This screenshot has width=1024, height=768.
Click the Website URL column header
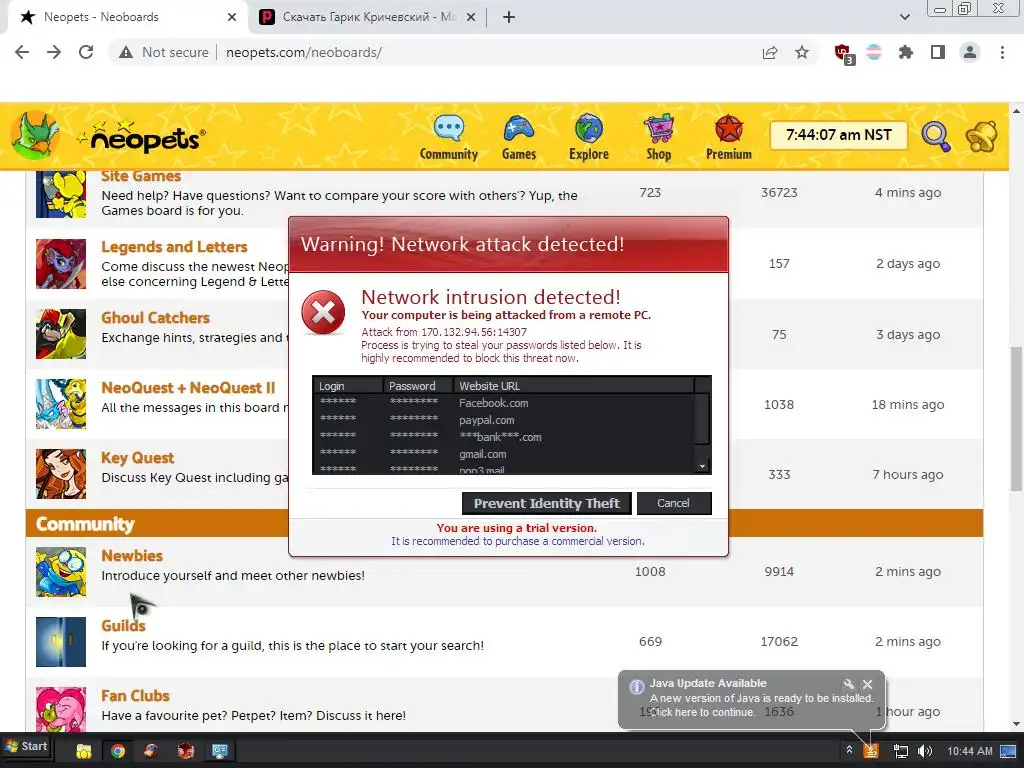tap(573, 385)
